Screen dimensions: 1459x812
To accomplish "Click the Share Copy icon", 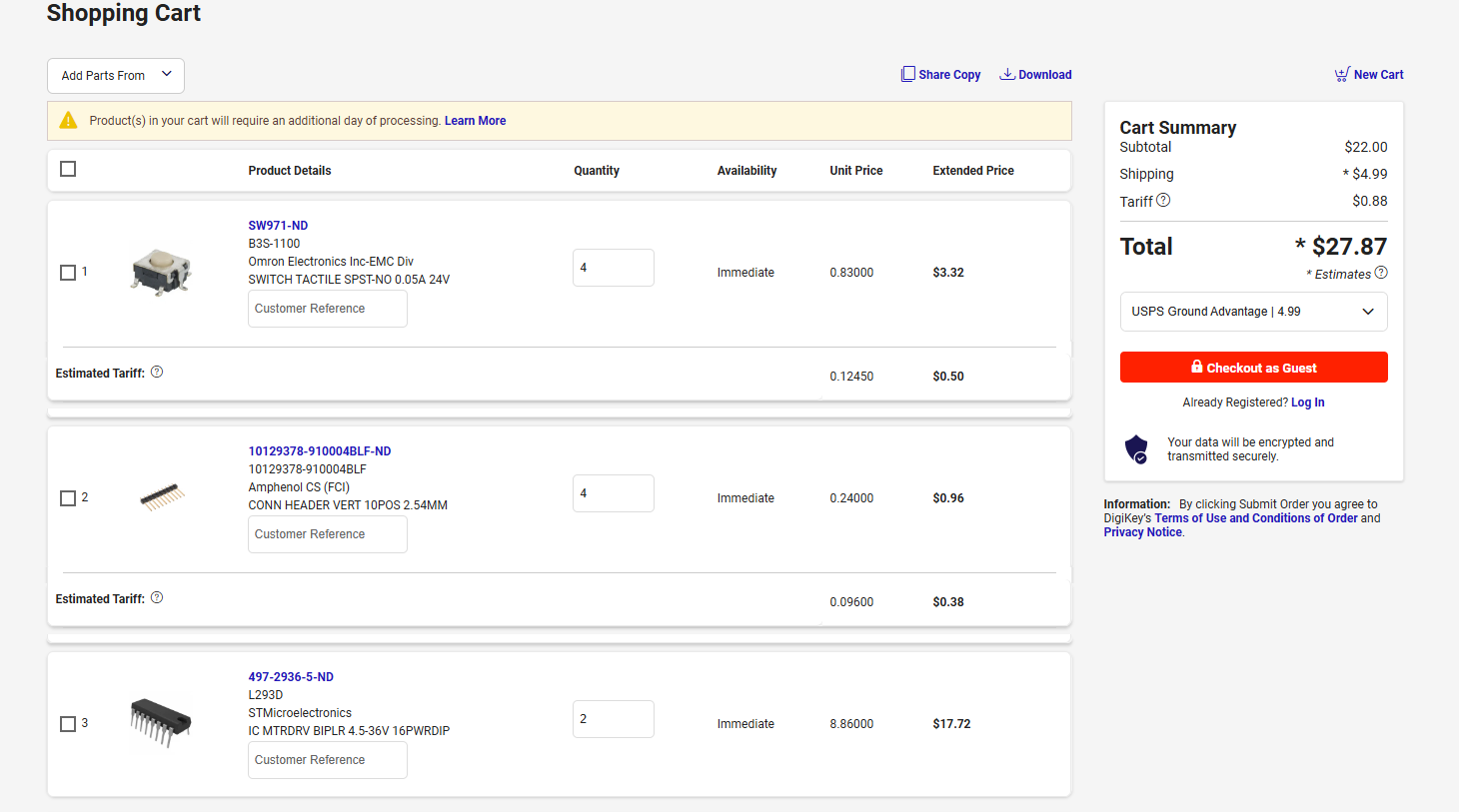I will pos(907,74).
